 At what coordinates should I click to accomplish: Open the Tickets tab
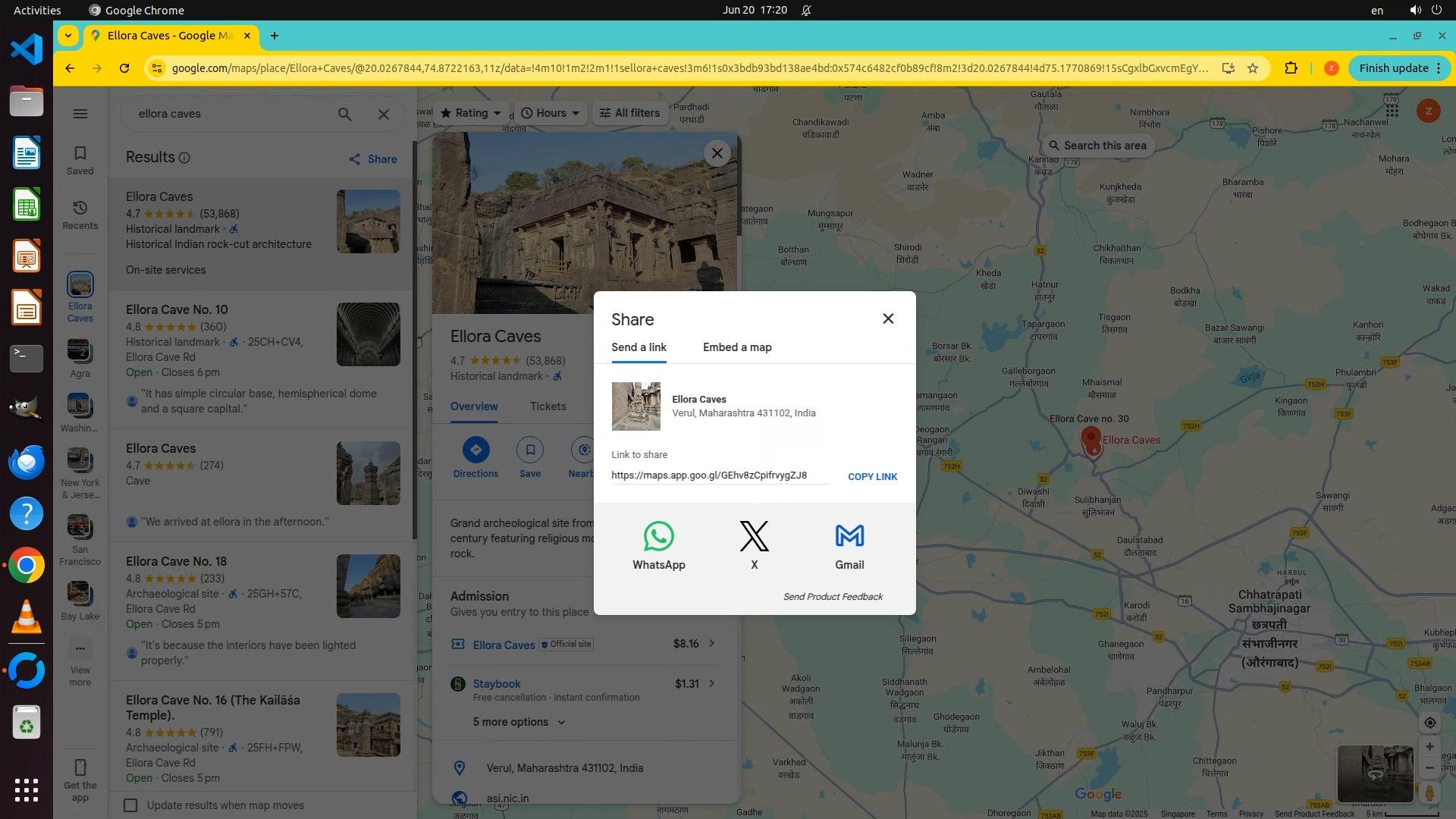[x=548, y=406]
